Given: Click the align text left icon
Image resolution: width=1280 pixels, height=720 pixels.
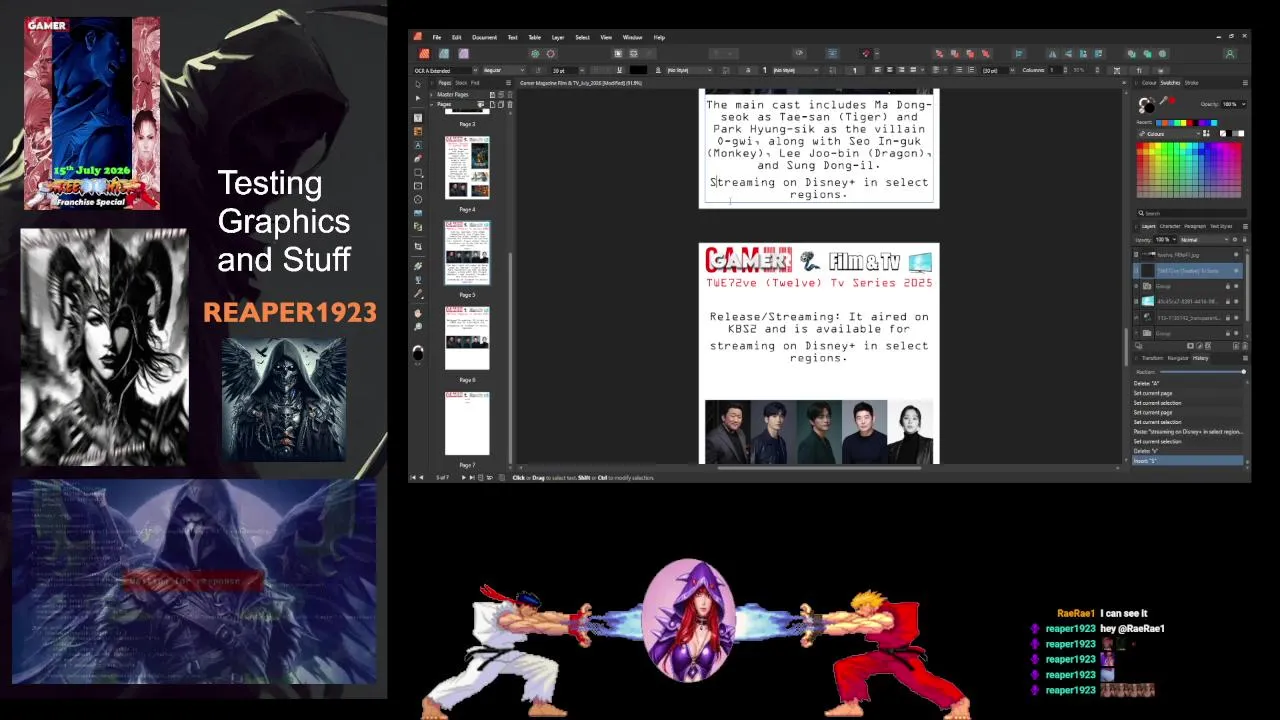Looking at the screenshot, I should (878, 70).
